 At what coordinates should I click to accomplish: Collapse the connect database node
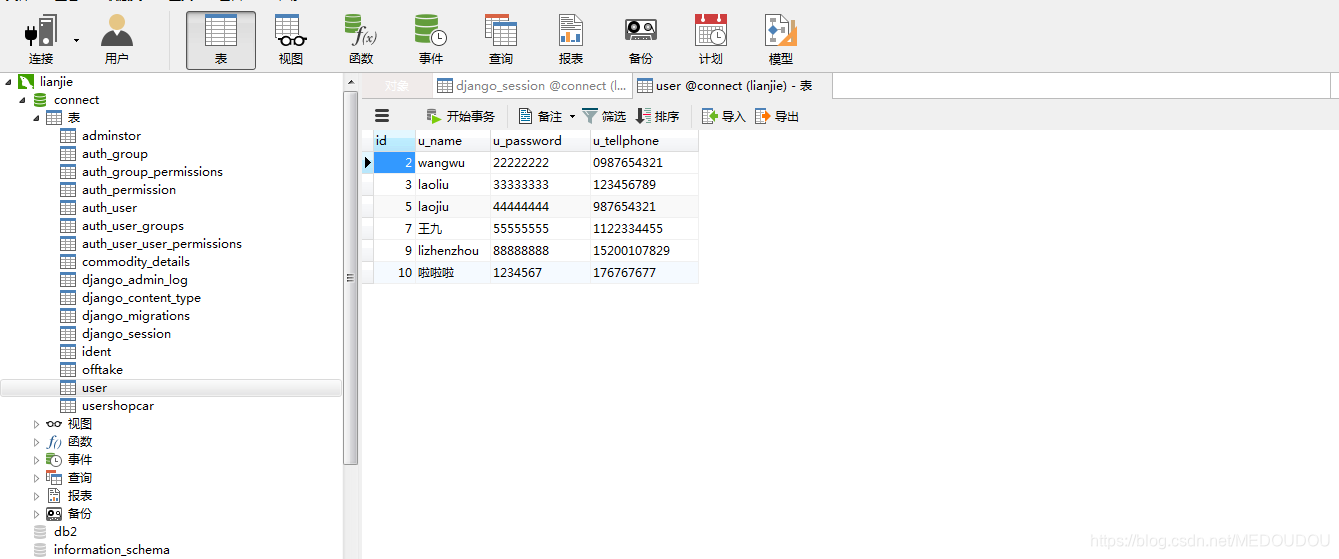pos(22,100)
